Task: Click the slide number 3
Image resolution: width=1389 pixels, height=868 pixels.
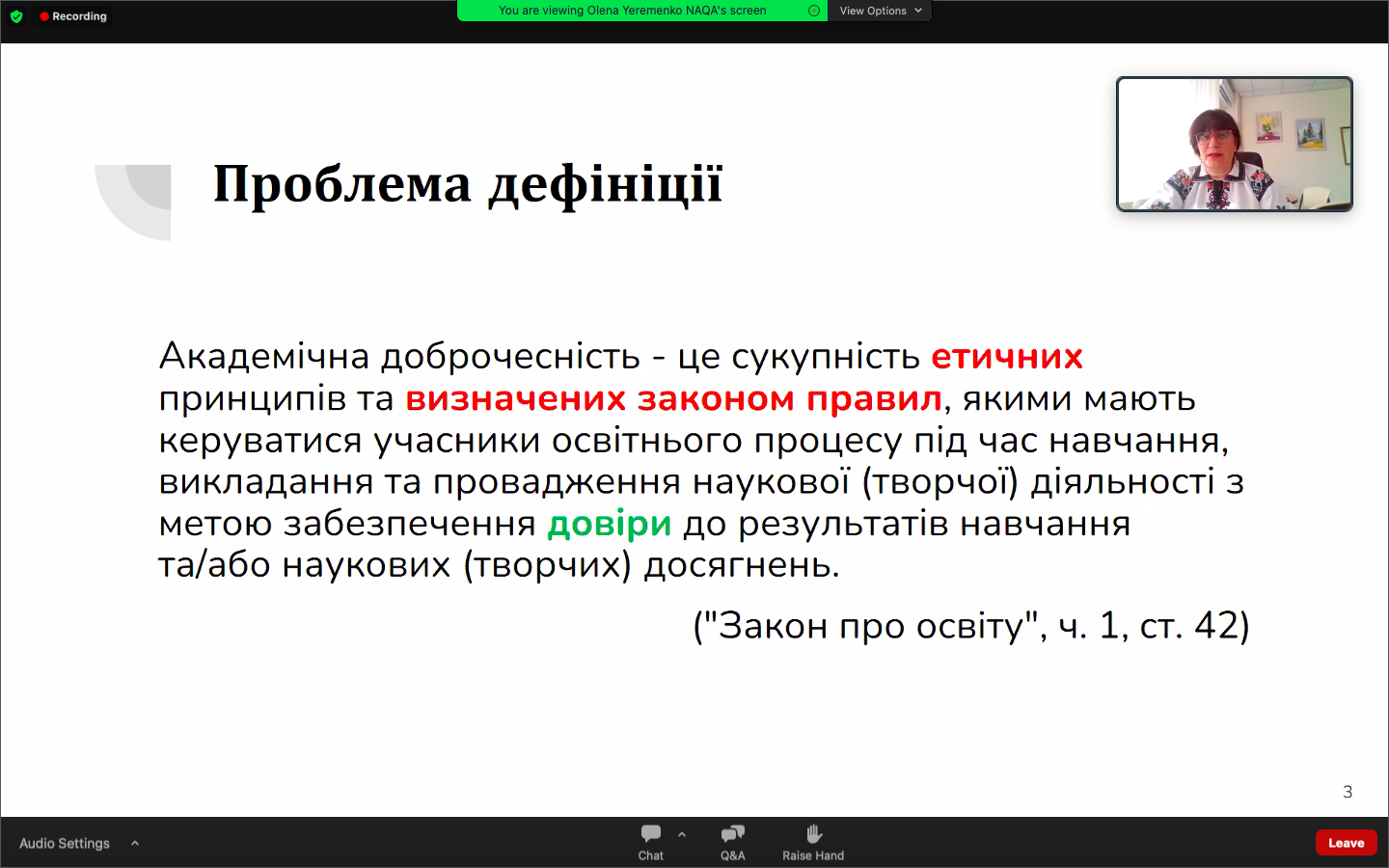Action: (x=1348, y=792)
